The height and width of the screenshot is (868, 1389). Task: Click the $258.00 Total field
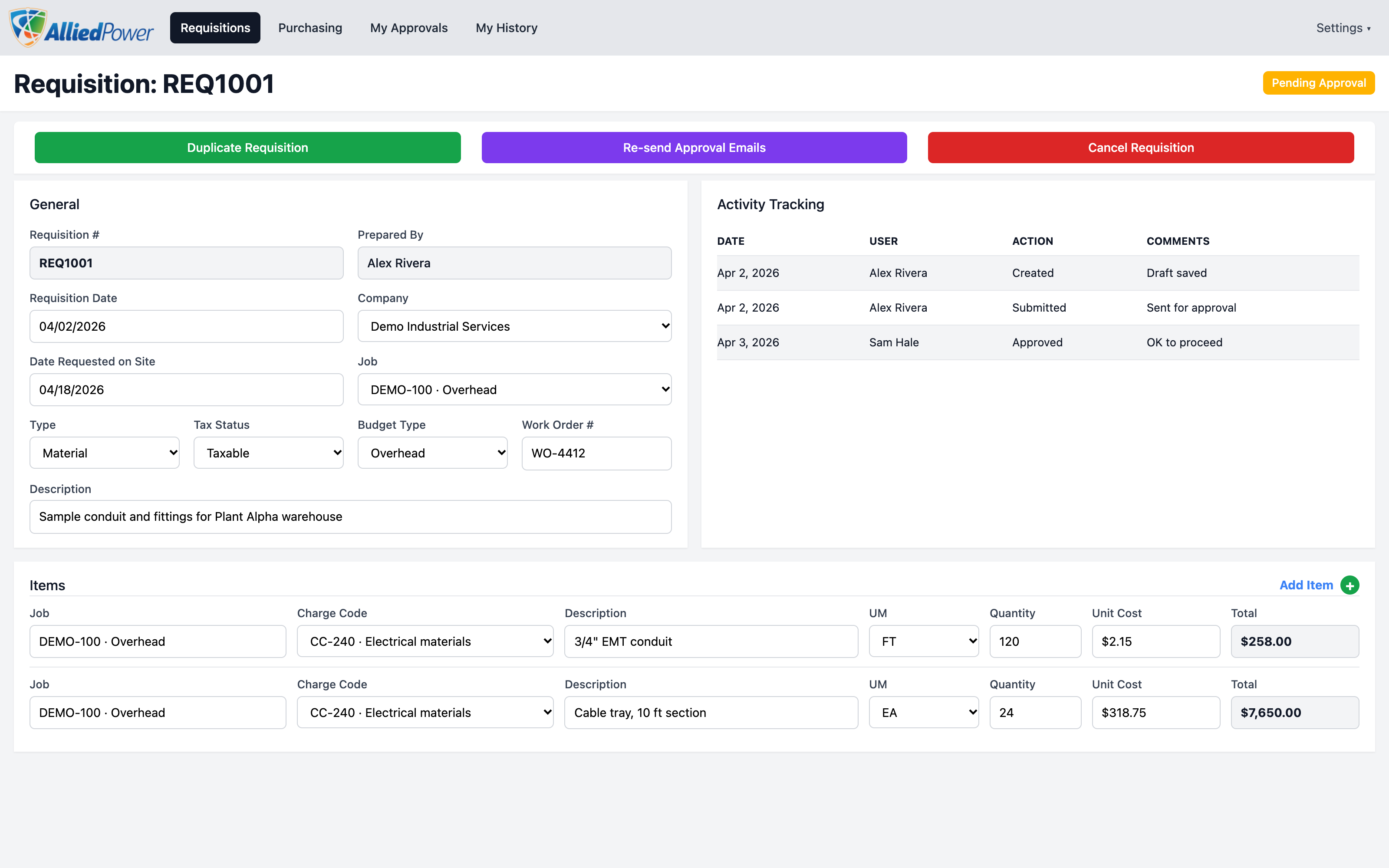point(1294,641)
